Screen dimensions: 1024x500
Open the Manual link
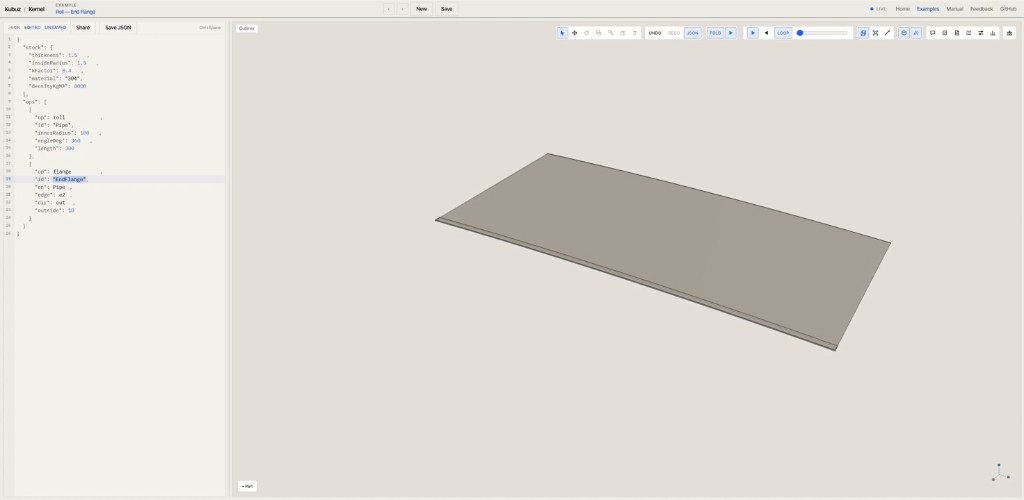click(x=955, y=9)
